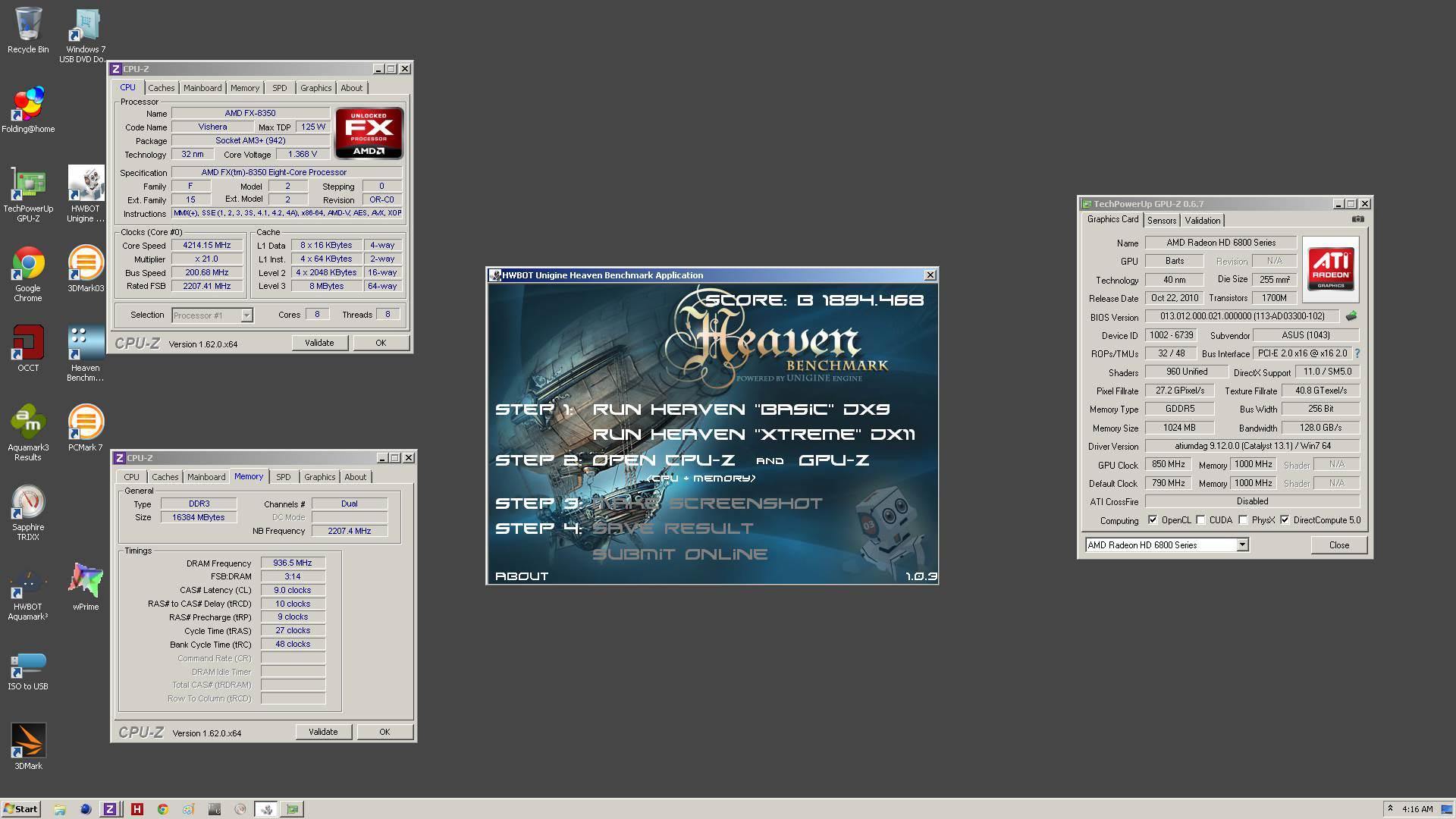The height and width of the screenshot is (819, 1456).
Task: Click bus interface question mark in GPU-Z
Action: [1357, 353]
